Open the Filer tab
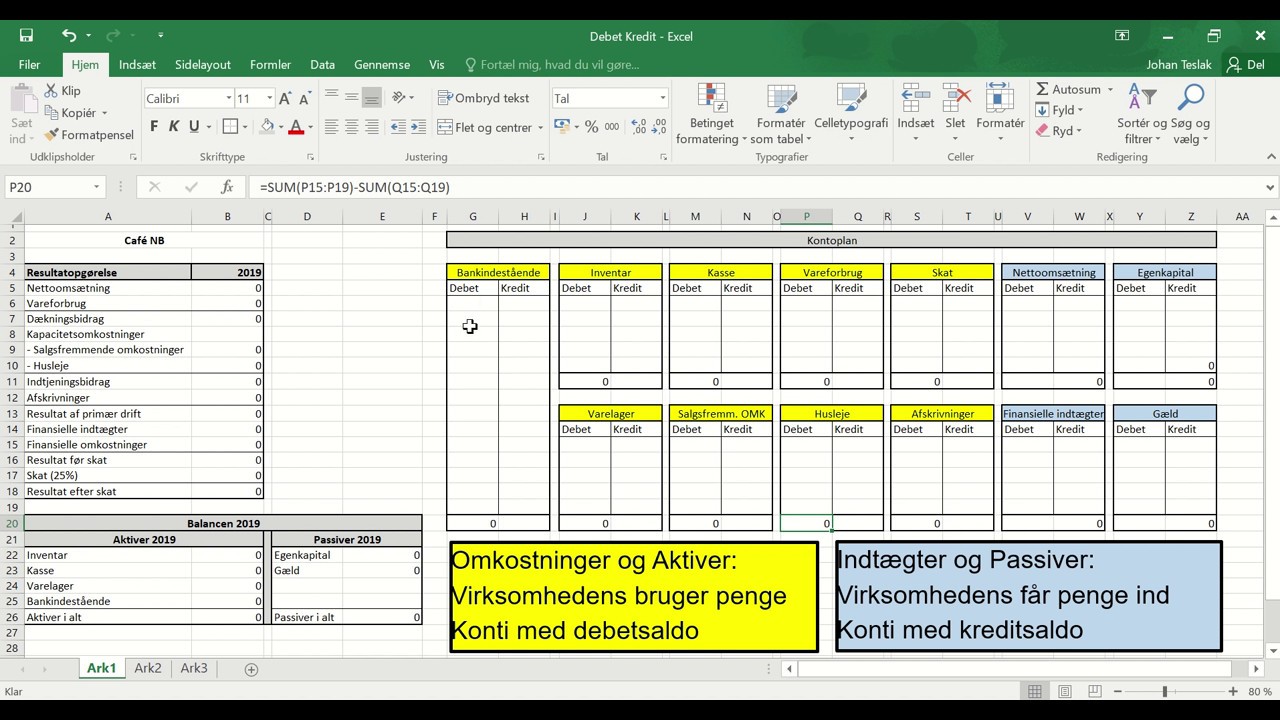The width and height of the screenshot is (1280, 720). tap(30, 64)
